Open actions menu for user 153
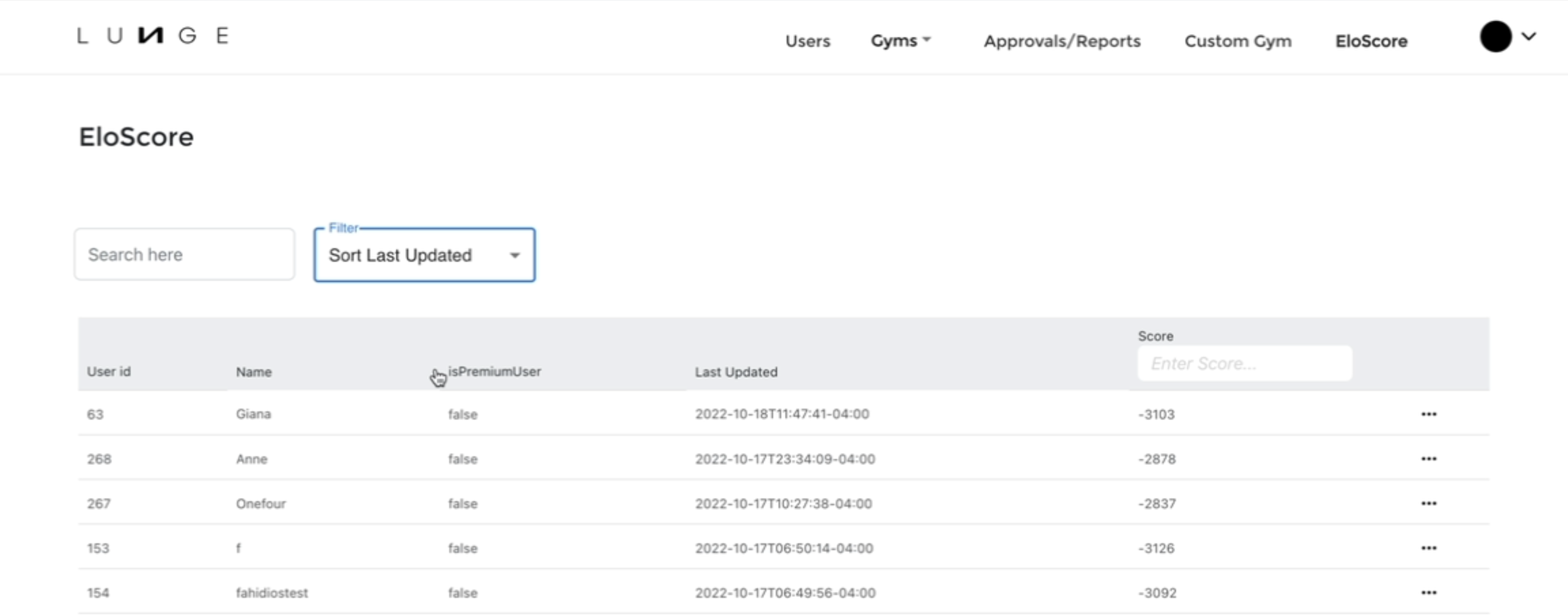The width and height of the screenshot is (1568, 616). tap(1428, 548)
